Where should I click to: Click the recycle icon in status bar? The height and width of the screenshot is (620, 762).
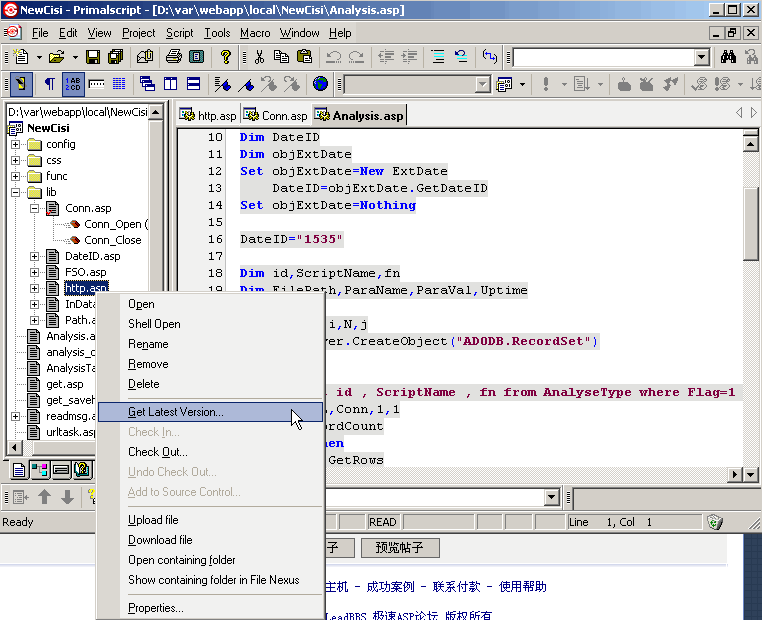click(715, 522)
